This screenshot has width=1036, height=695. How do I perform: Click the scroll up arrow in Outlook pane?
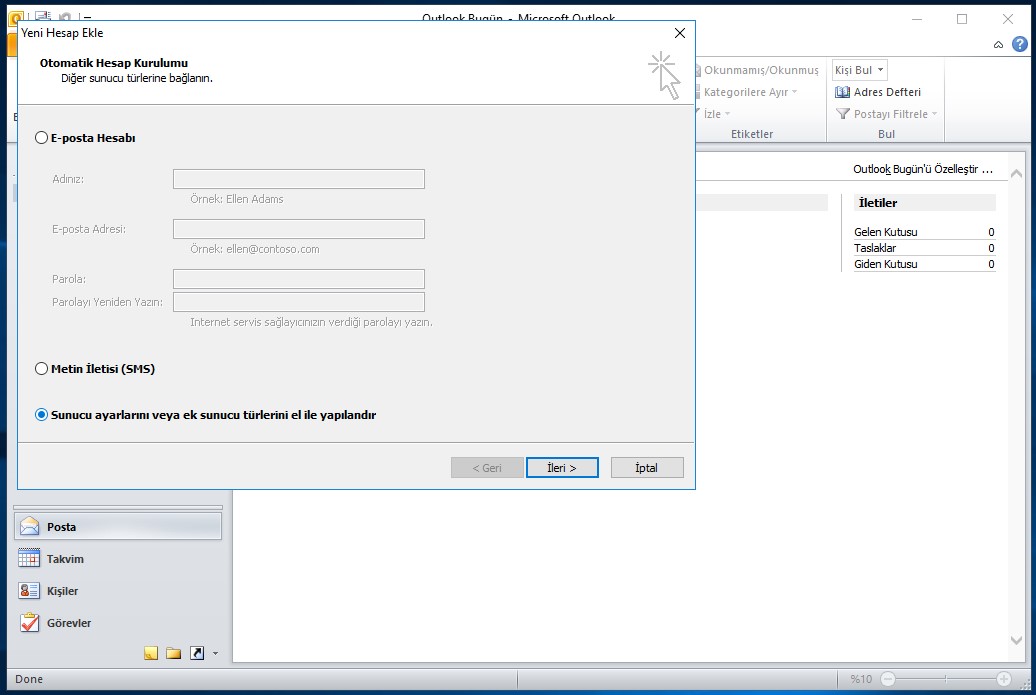click(1016, 174)
